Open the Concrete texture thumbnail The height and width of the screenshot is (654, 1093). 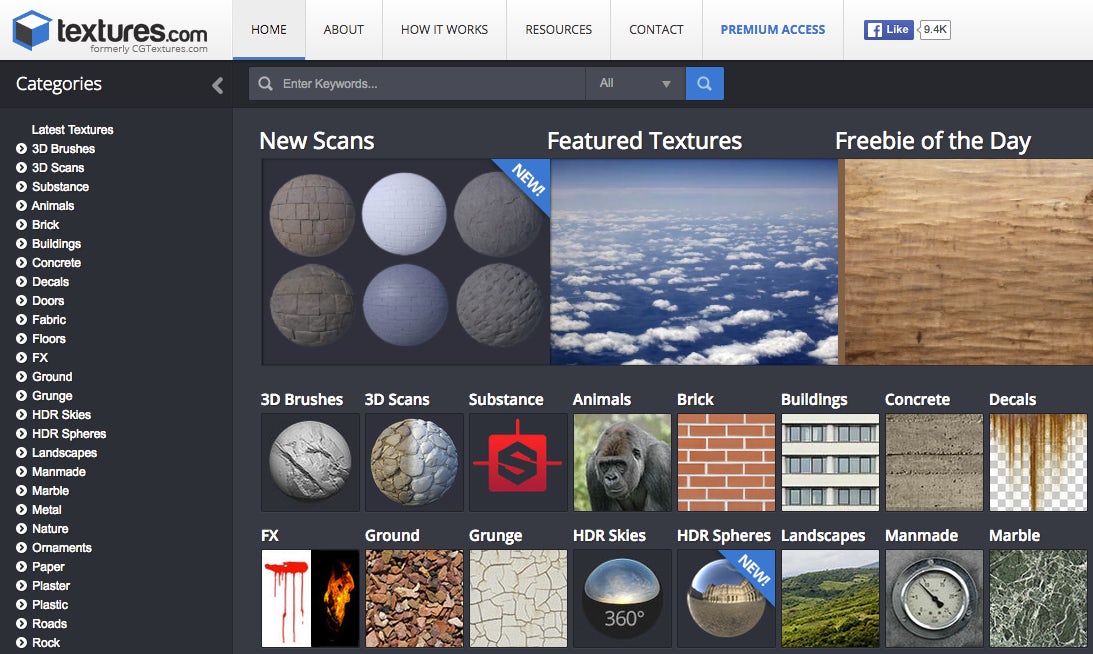click(x=934, y=462)
